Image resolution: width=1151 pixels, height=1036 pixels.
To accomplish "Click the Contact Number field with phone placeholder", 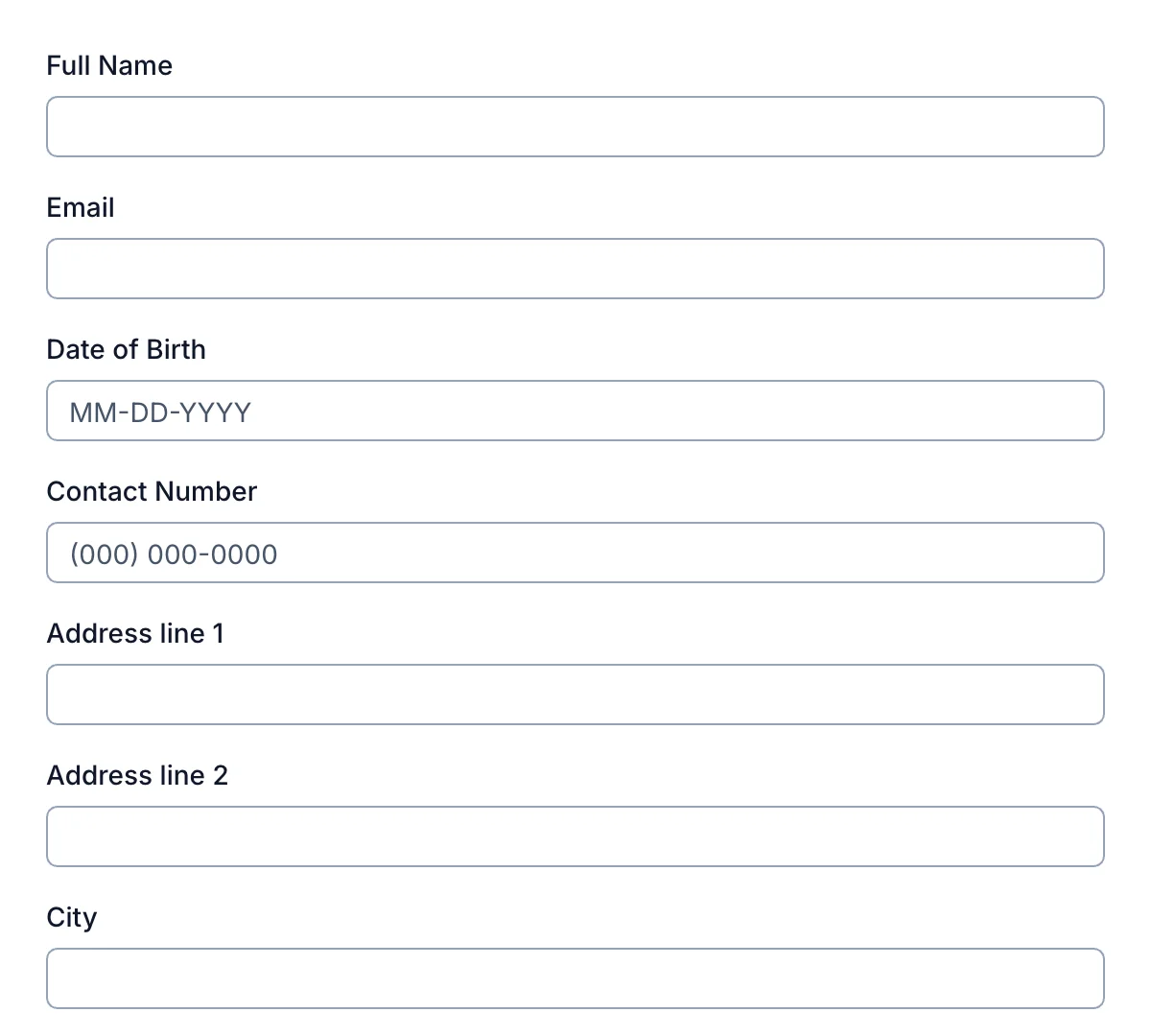I will (575, 553).
